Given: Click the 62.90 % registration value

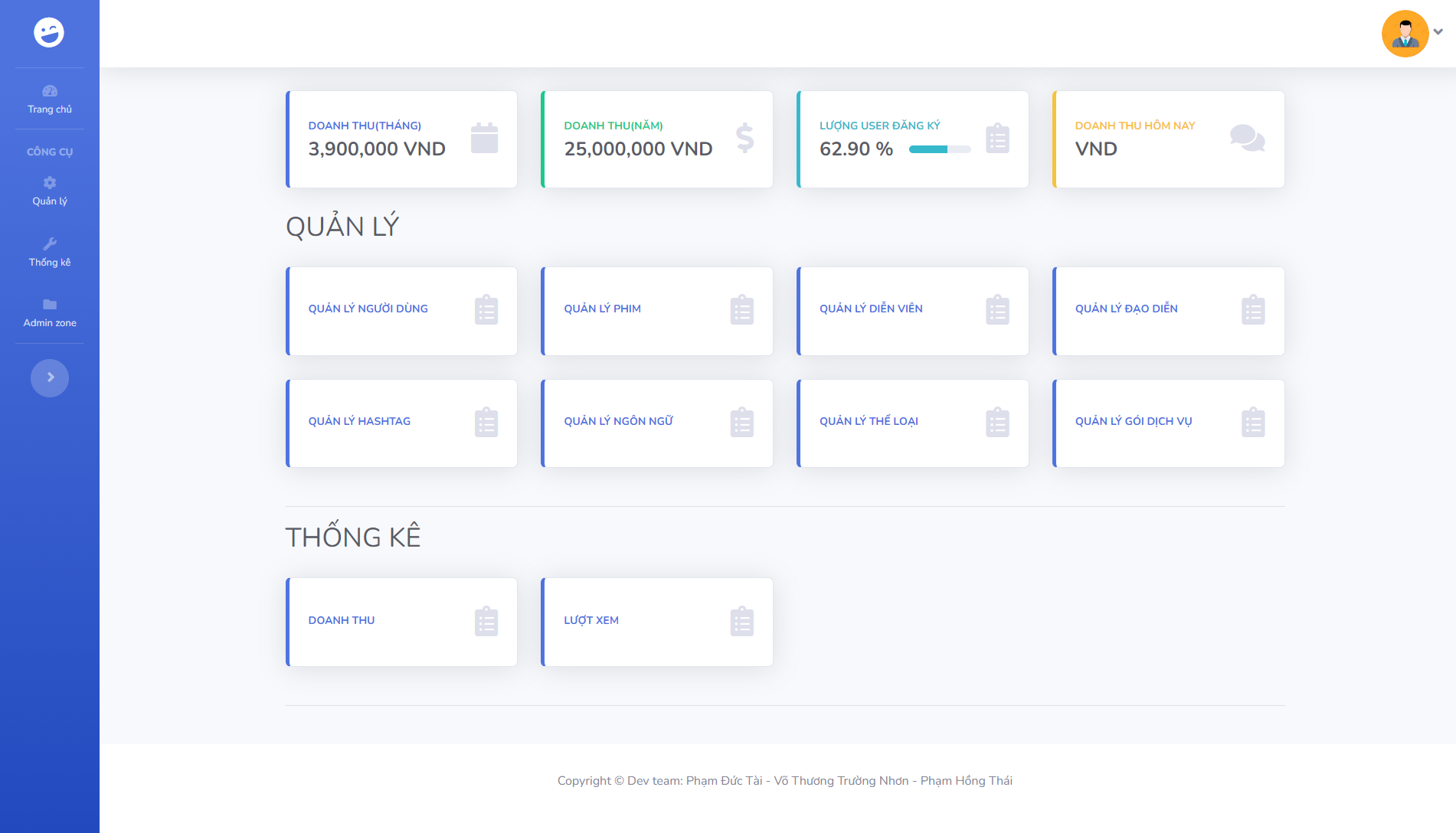Looking at the screenshot, I should pyautogui.click(x=856, y=149).
